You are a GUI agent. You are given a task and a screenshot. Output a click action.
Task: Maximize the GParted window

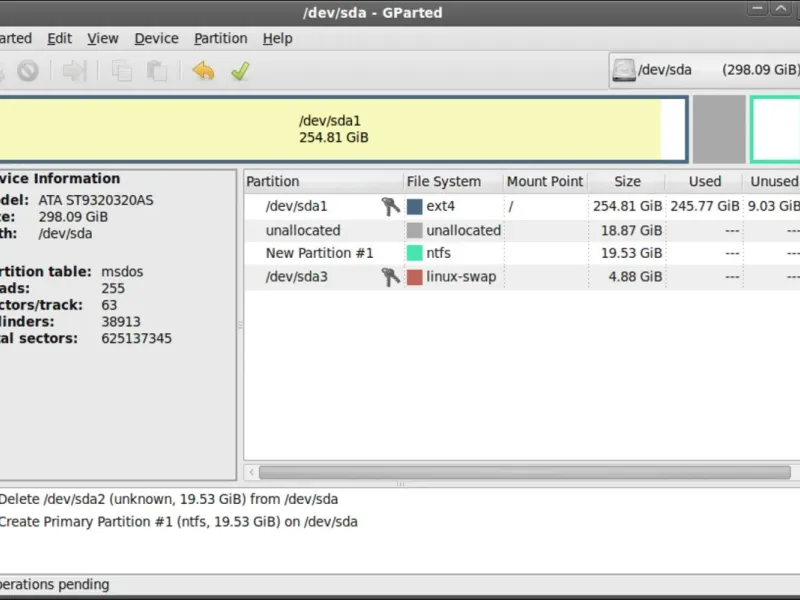(781, 9)
